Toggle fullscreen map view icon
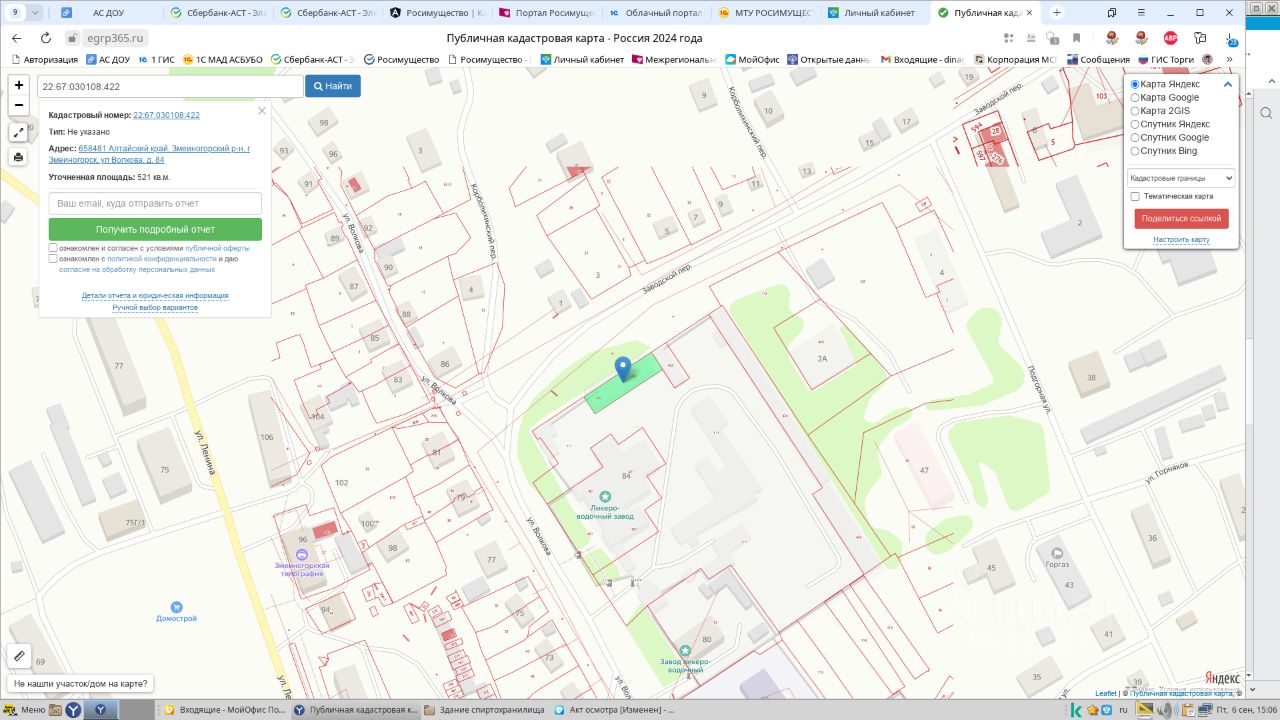The width and height of the screenshot is (1280, 720). tap(19, 132)
